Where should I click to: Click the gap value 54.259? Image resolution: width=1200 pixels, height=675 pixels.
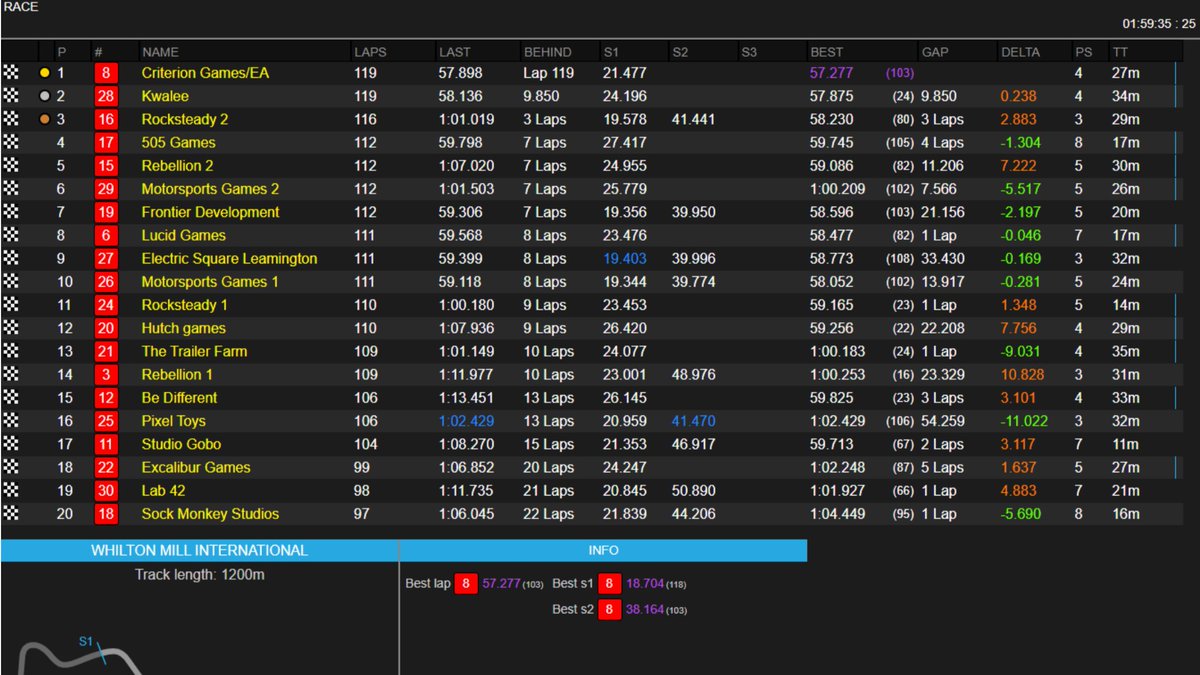point(943,421)
